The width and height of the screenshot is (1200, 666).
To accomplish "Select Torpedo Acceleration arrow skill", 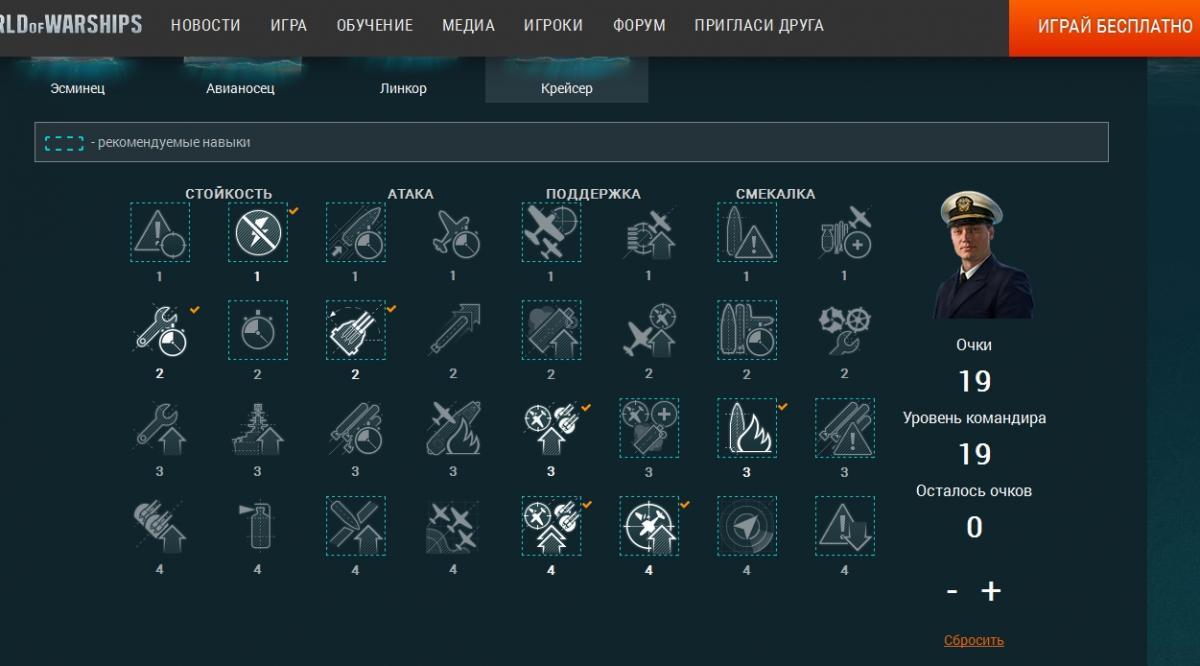I will 454,331.
